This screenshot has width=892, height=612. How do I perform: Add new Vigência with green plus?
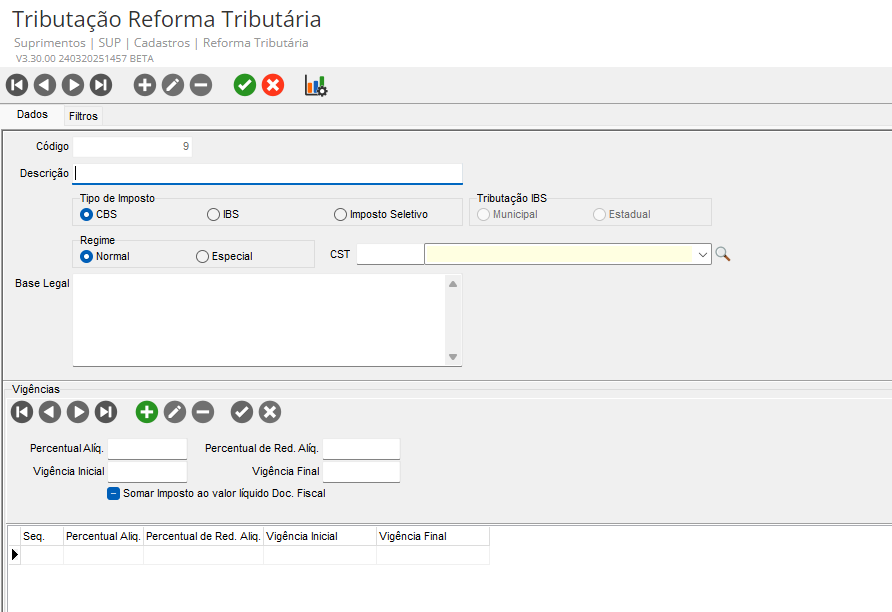tap(147, 411)
